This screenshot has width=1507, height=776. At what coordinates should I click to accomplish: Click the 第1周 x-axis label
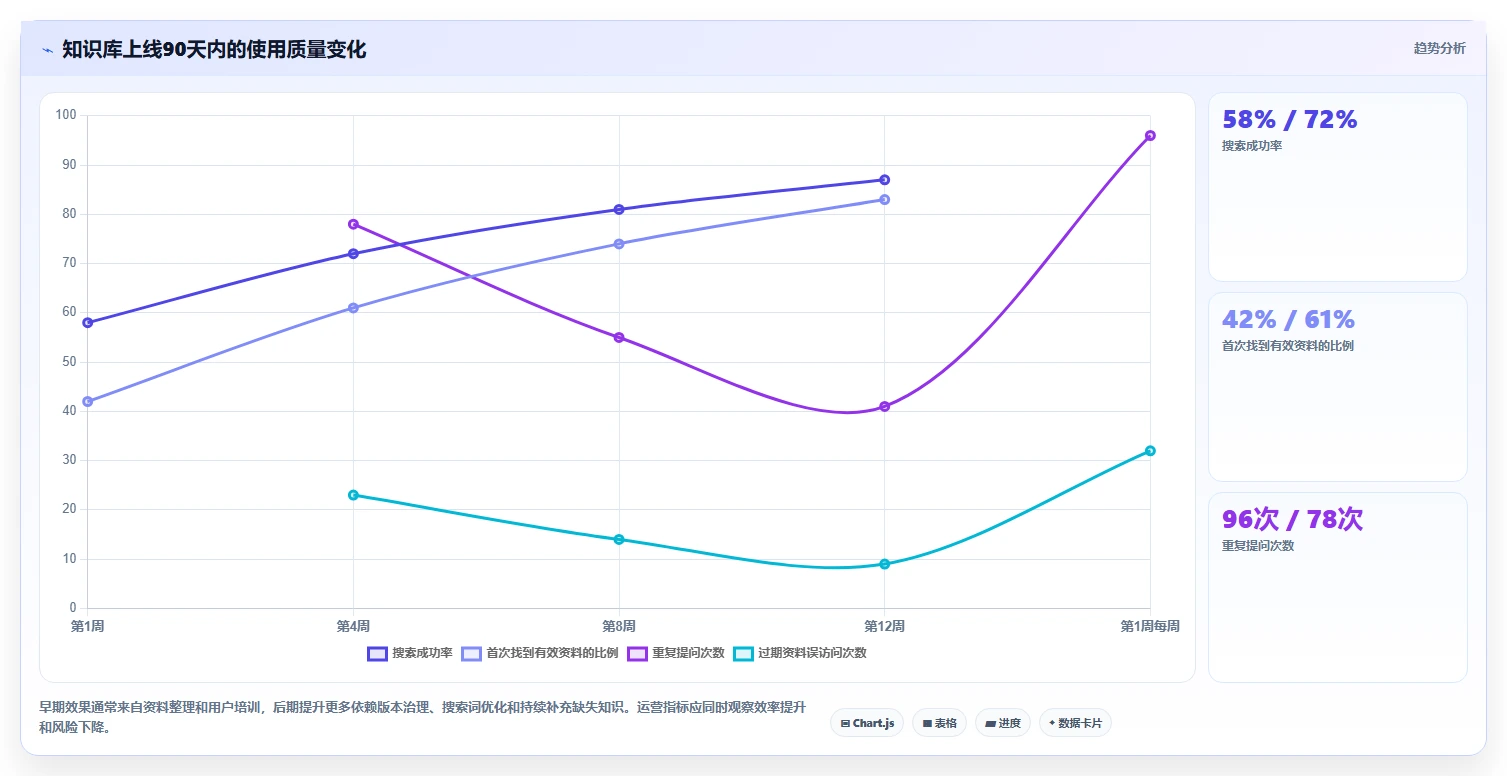click(87, 627)
